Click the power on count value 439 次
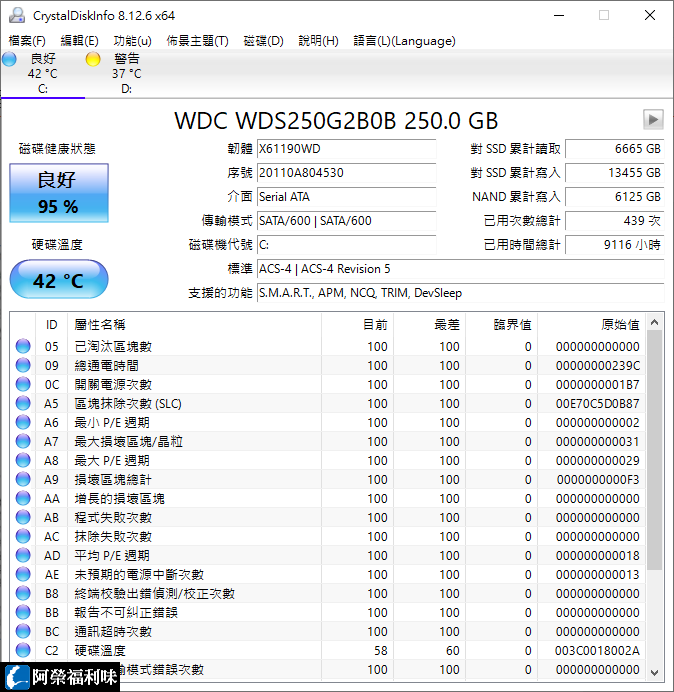The height and width of the screenshot is (692, 674). click(x=614, y=220)
